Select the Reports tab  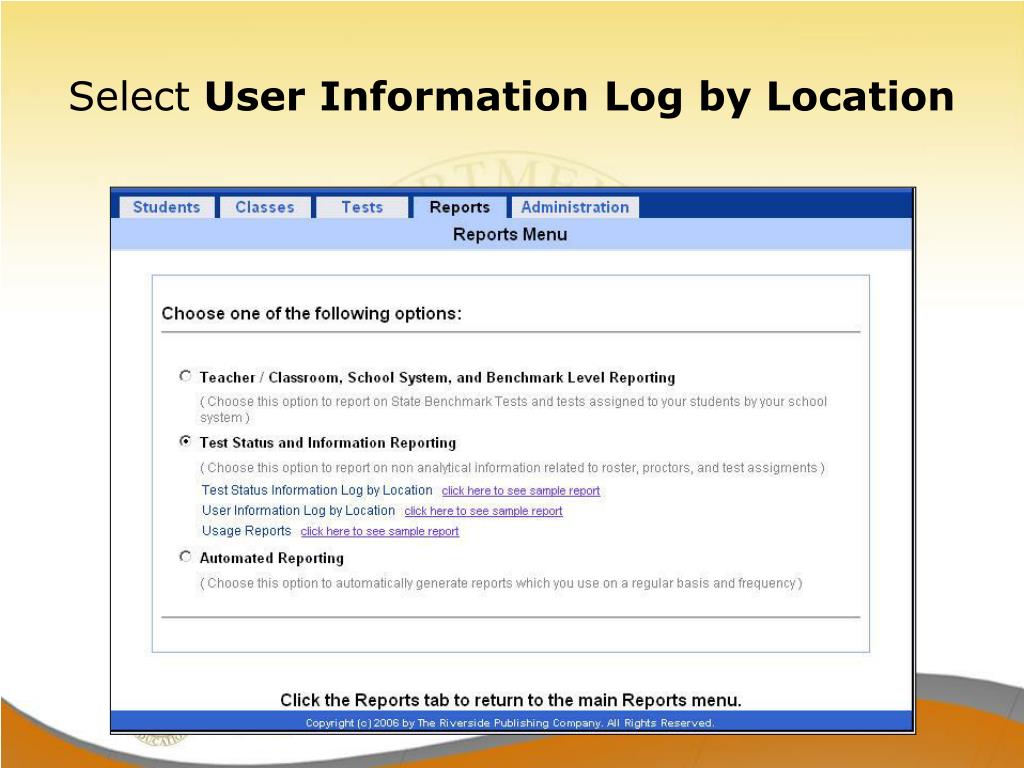pyautogui.click(x=459, y=207)
